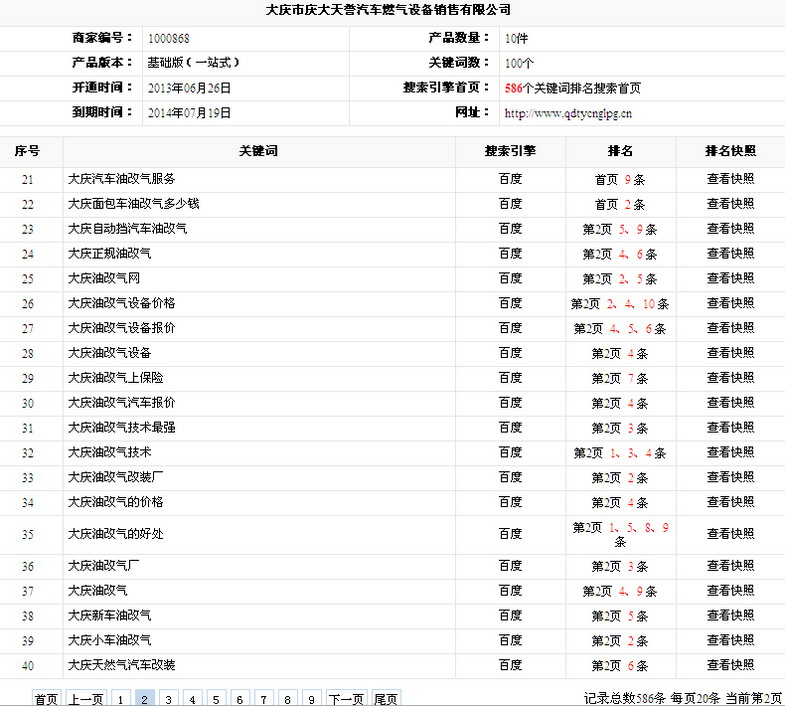785x706 pixels.
Task: Select keyword 大庆自动挡汽车油改气
Action: click(128, 229)
